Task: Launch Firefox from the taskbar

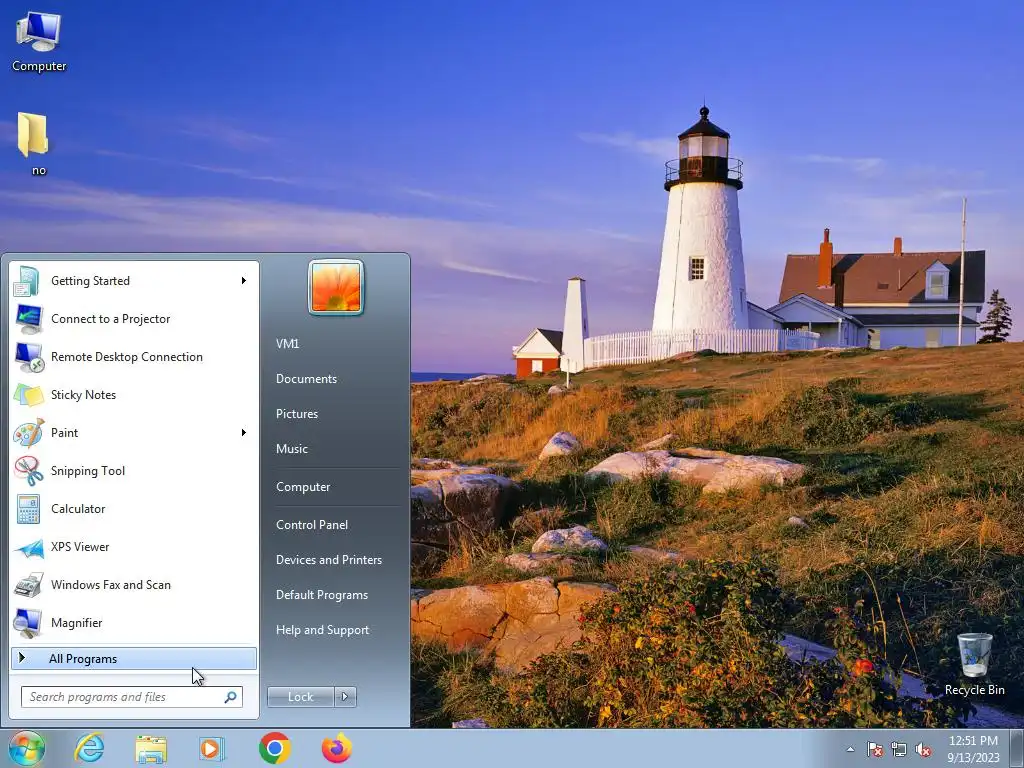Action: [337, 748]
